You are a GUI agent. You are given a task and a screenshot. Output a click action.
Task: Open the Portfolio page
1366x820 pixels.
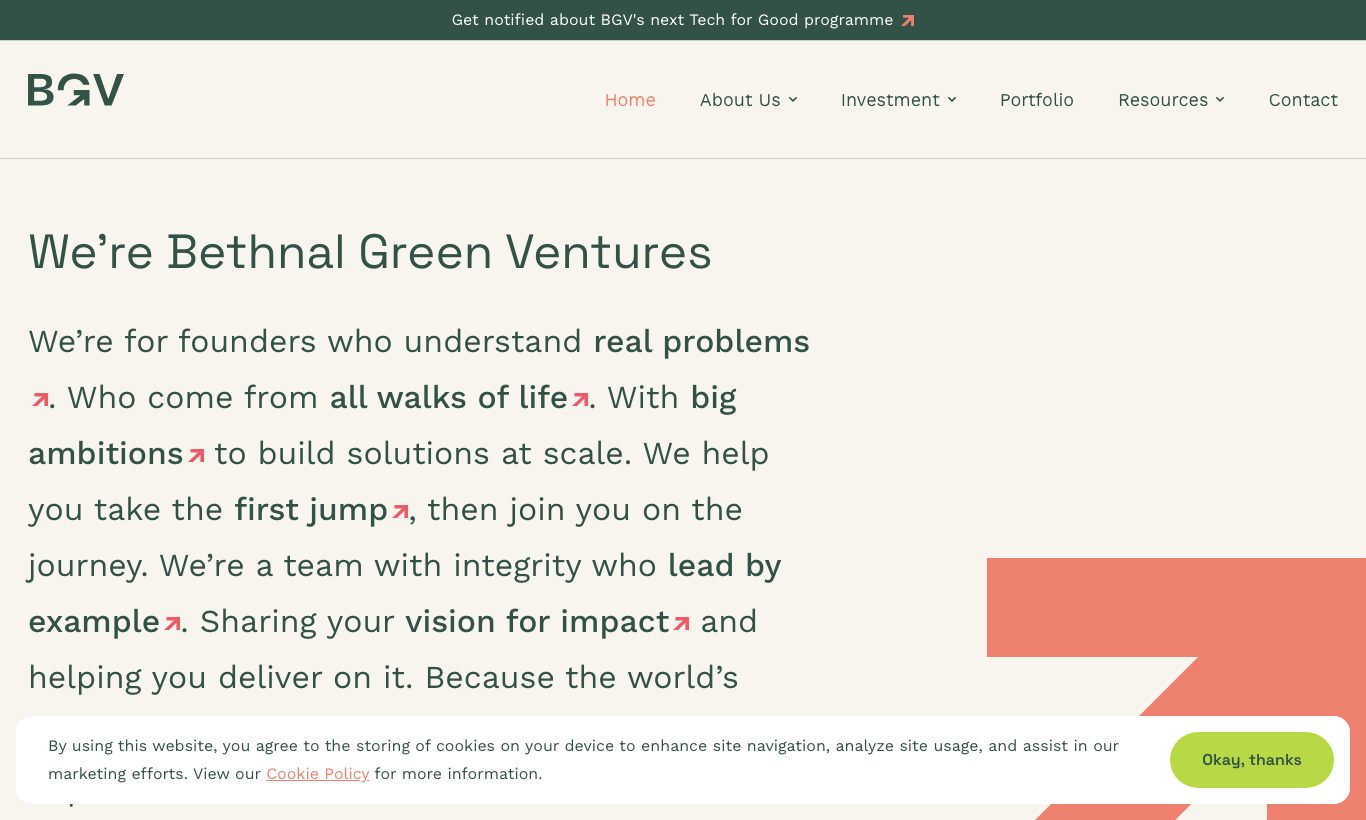(1037, 100)
